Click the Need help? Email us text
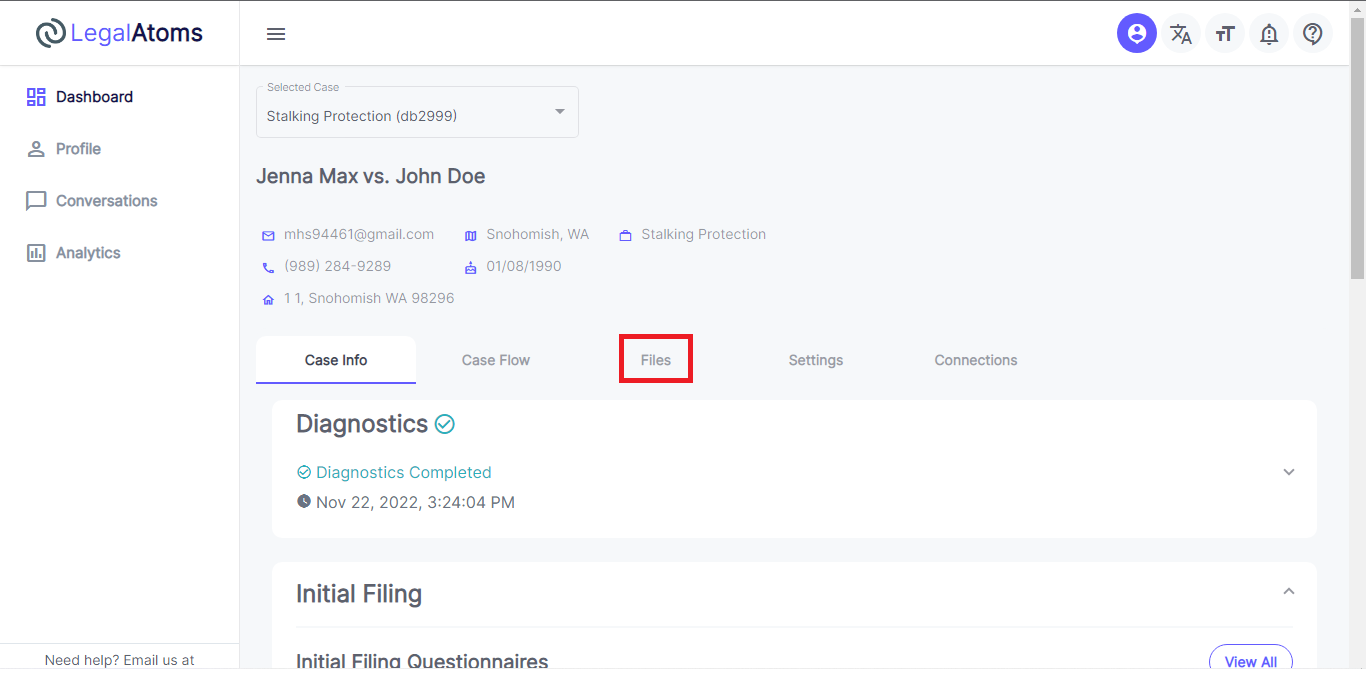The width and height of the screenshot is (1366, 698). click(120, 660)
